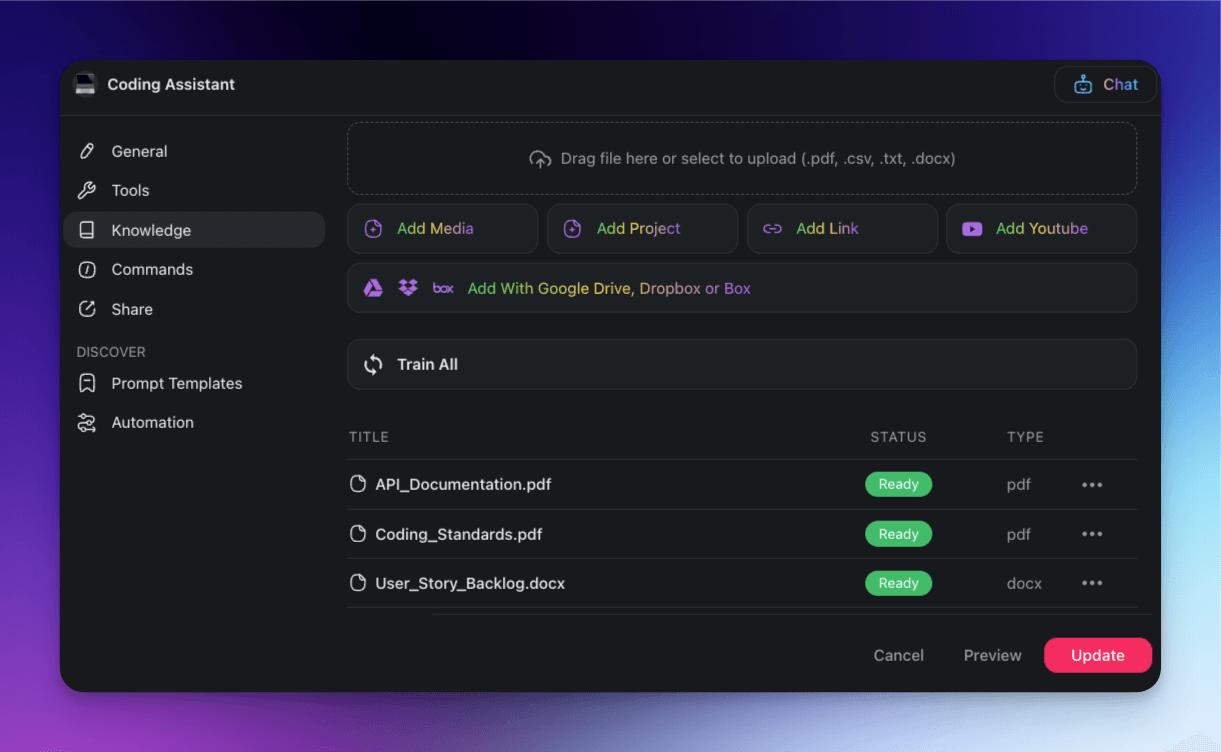Click the Google Drive icon
Image resolution: width=1221 pixels, height=752 pixels.
372,288
